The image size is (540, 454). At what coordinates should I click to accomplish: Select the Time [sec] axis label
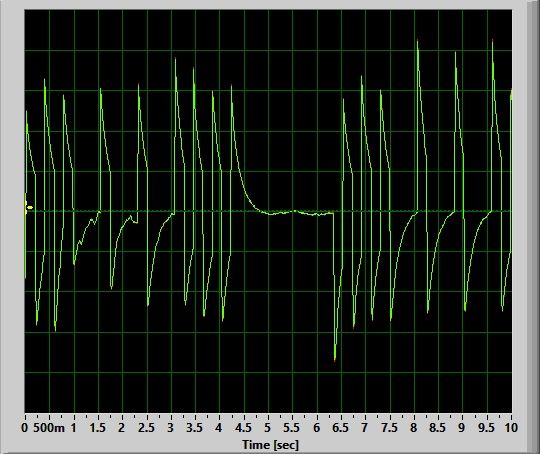click(270, 445)
